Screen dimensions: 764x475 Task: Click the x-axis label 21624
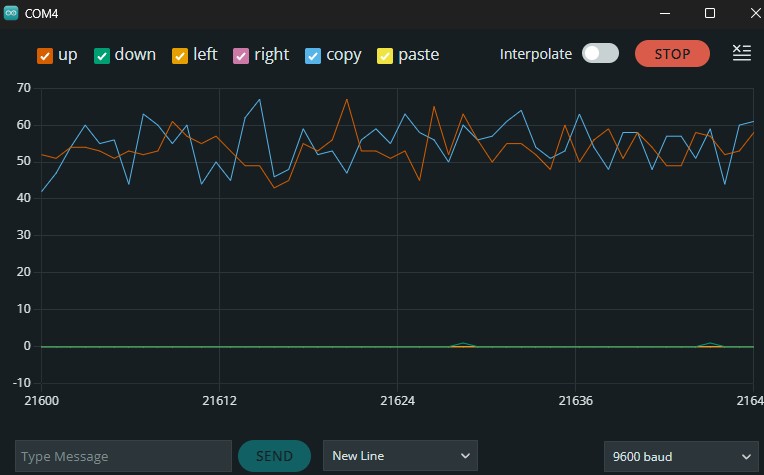pos(397,400)
